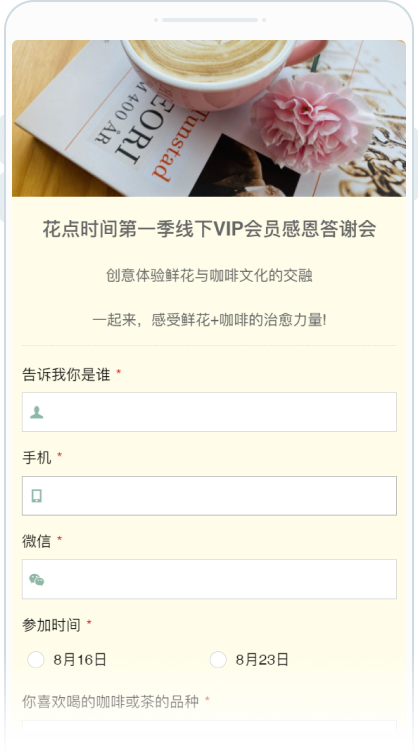Click the 微信 field label
Image resolution: width=420 pixels, height=756 pixels.
point(37,541)
